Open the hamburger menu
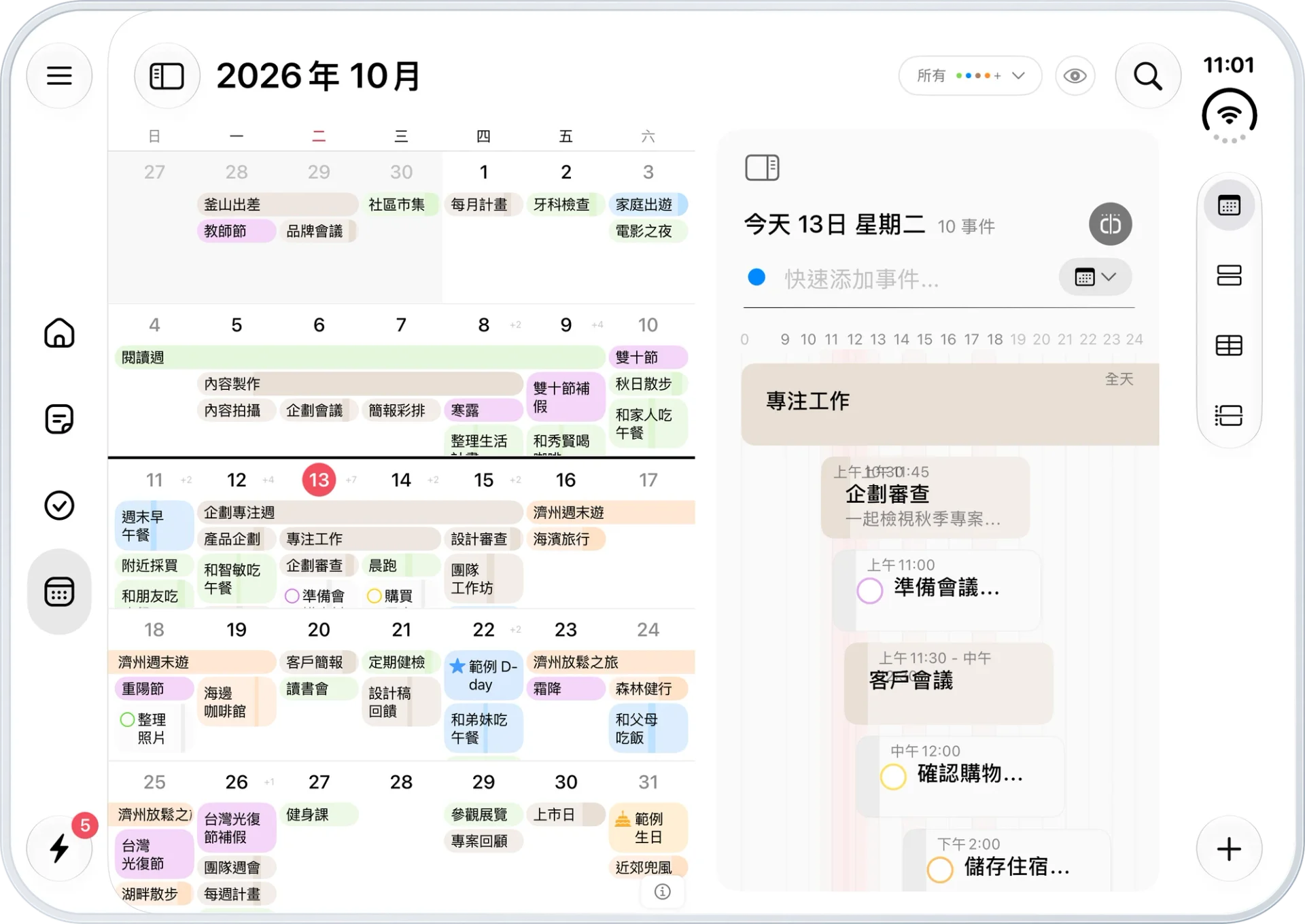This screenshot has height=924, width=1305. tap(59, 75)
